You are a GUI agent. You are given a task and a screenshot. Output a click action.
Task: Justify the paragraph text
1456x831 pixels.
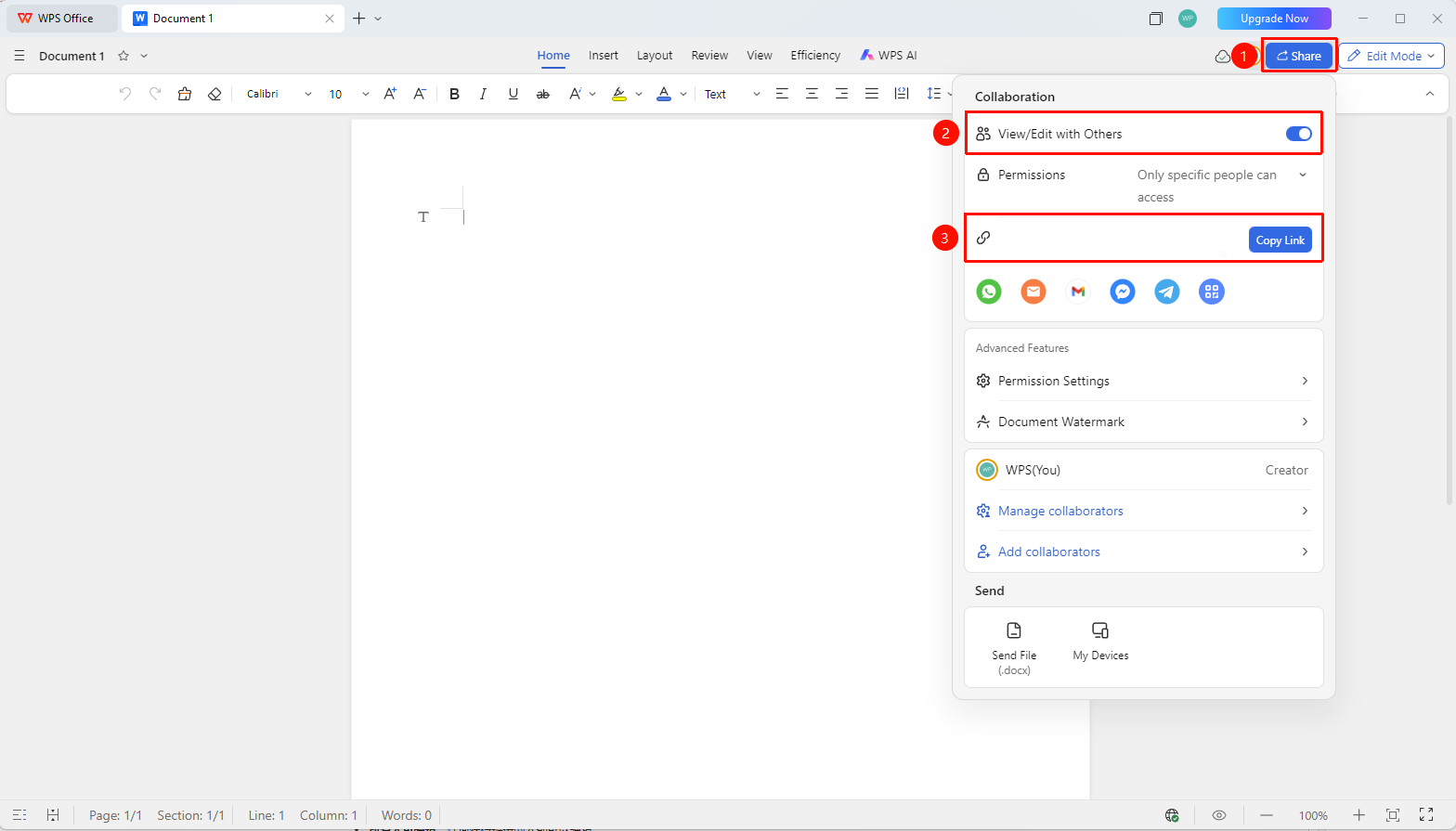click(871, 94)
